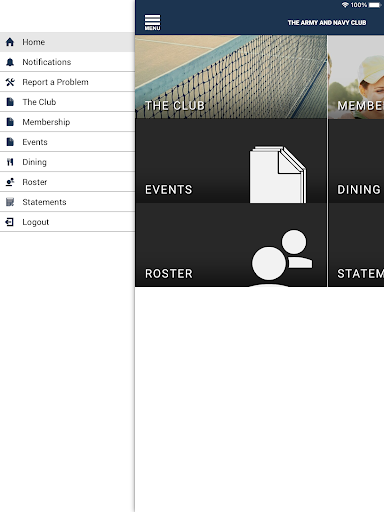
Task: Click the stacked pages icon on Events tile
Action: pos(278,174)
